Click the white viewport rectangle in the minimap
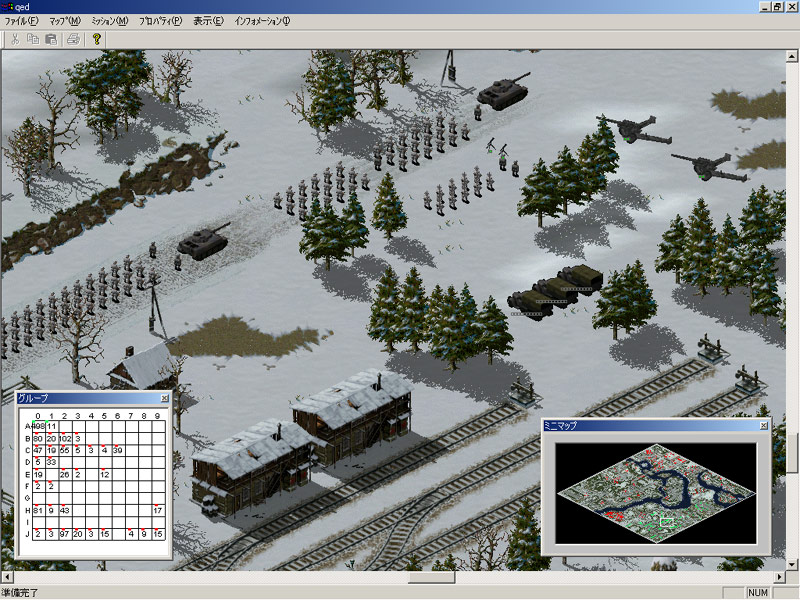This screenshot has height=600, width=800. [666, 521]
